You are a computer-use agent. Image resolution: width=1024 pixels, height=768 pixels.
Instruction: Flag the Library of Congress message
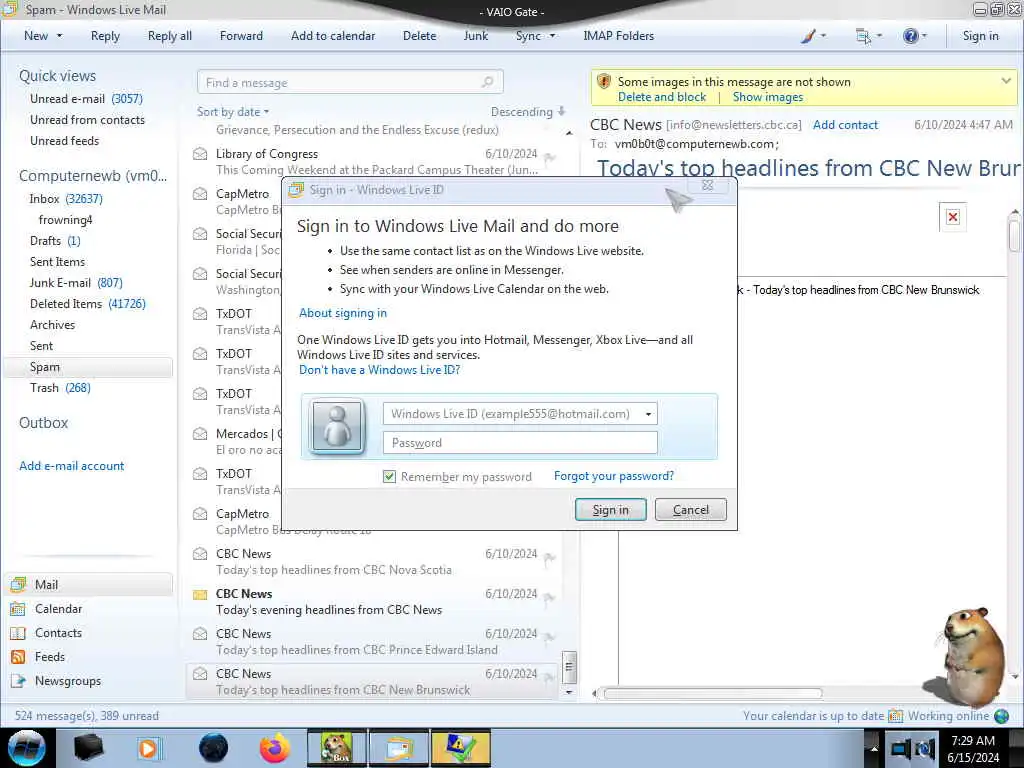[549, 157]
